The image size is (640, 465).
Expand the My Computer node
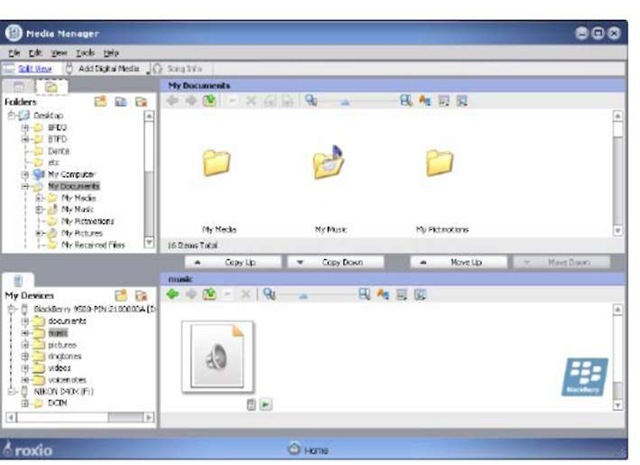click(x=25, y=174)
